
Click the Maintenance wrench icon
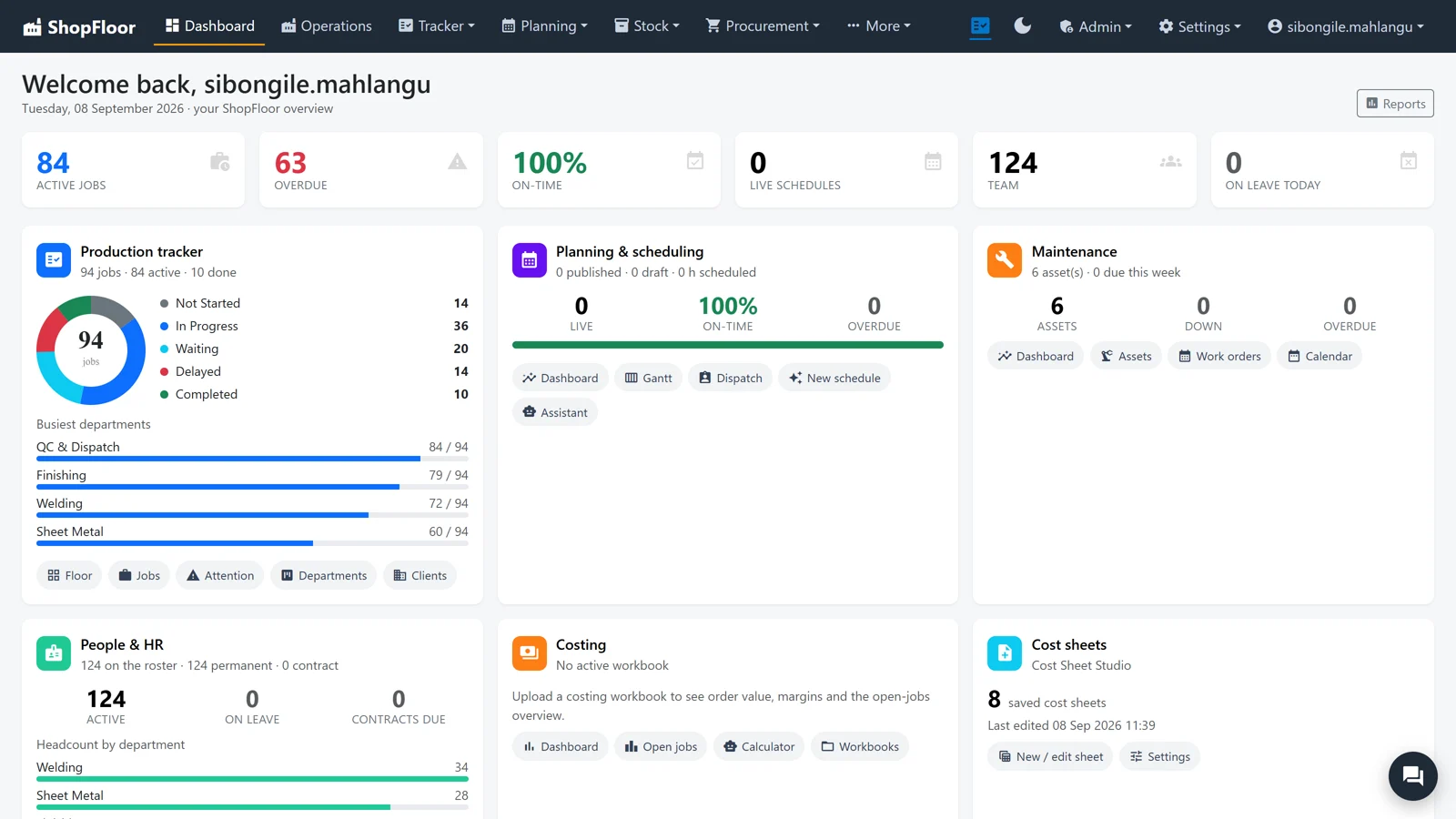click(1005, 260)
